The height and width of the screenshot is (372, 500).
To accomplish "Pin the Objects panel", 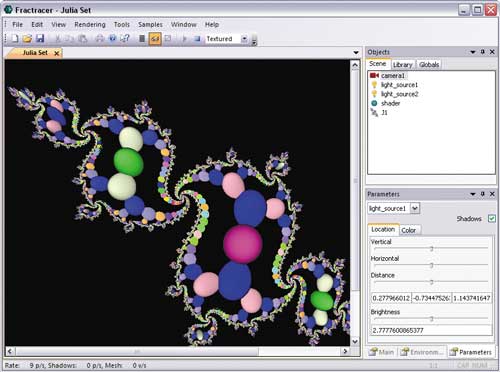I will coord(483,52).
